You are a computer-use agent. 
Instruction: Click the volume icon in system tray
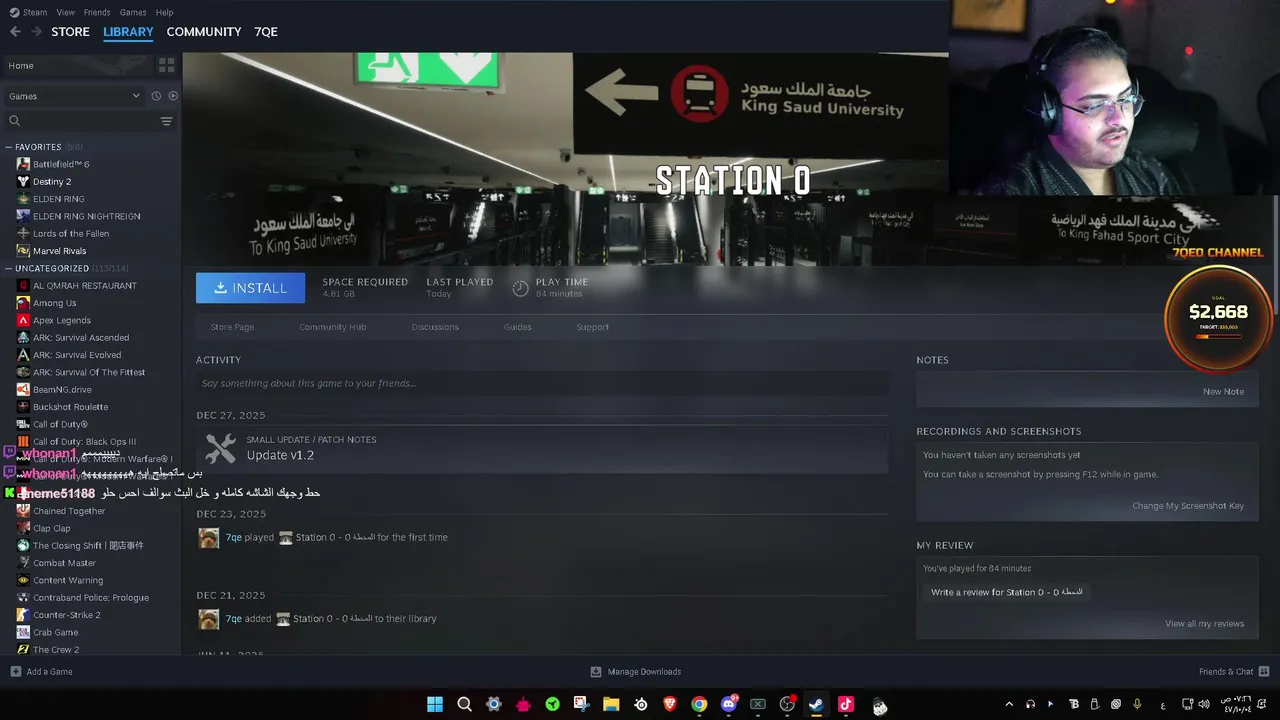pyautogui.click(x=1205, y=704)
